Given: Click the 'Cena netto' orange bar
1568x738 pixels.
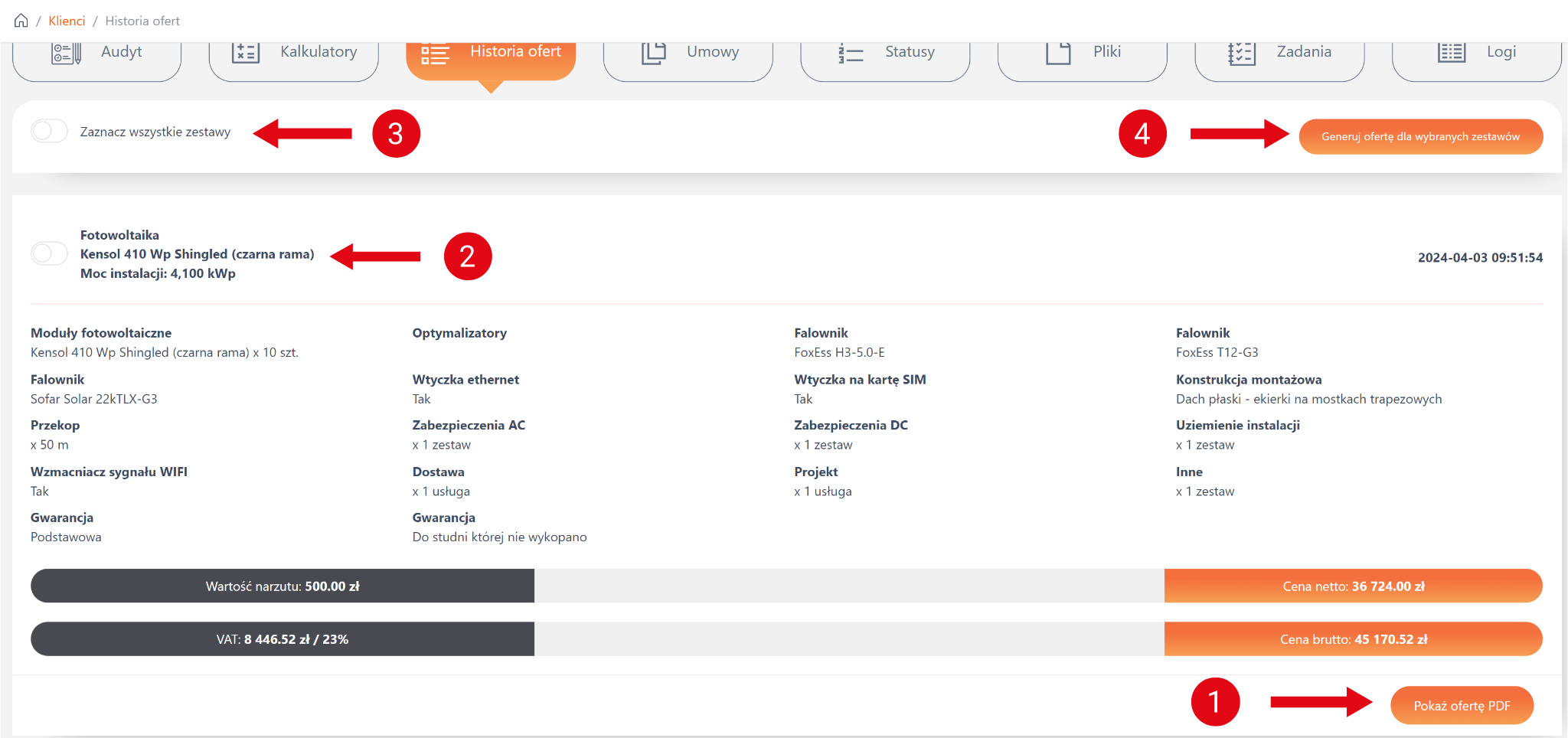Looking at the screenshot, I should point(1353,586).
